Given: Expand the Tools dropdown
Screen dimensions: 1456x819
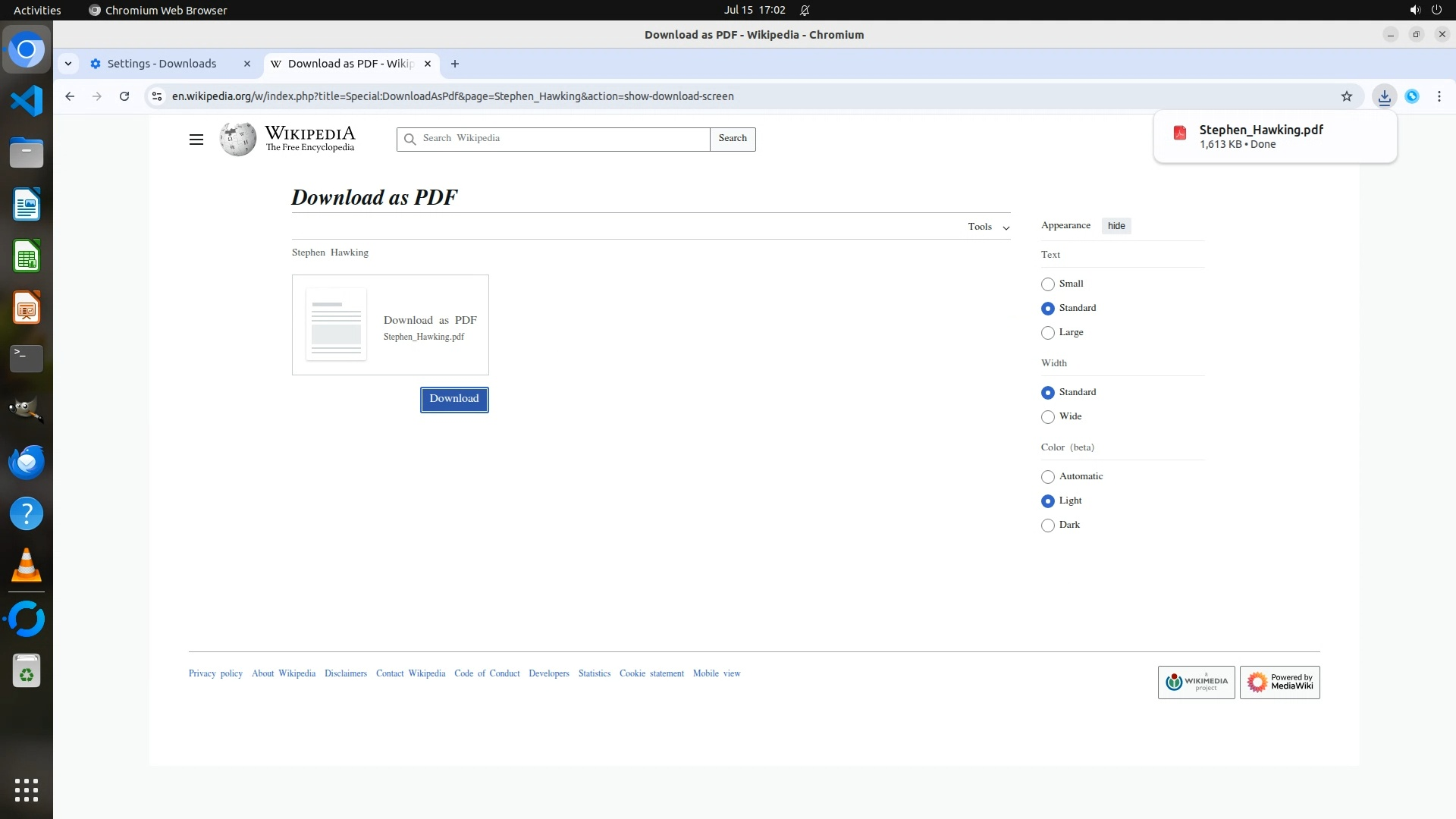Looking at the screenshot, I should (988, 227).
